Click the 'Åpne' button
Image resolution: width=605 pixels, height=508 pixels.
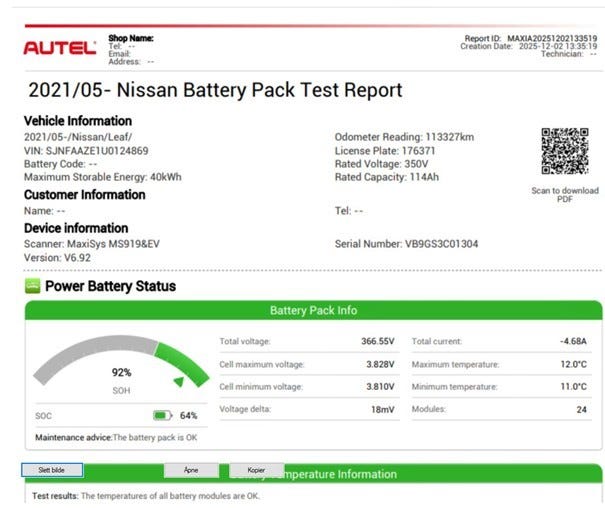(x=191, y=470)
